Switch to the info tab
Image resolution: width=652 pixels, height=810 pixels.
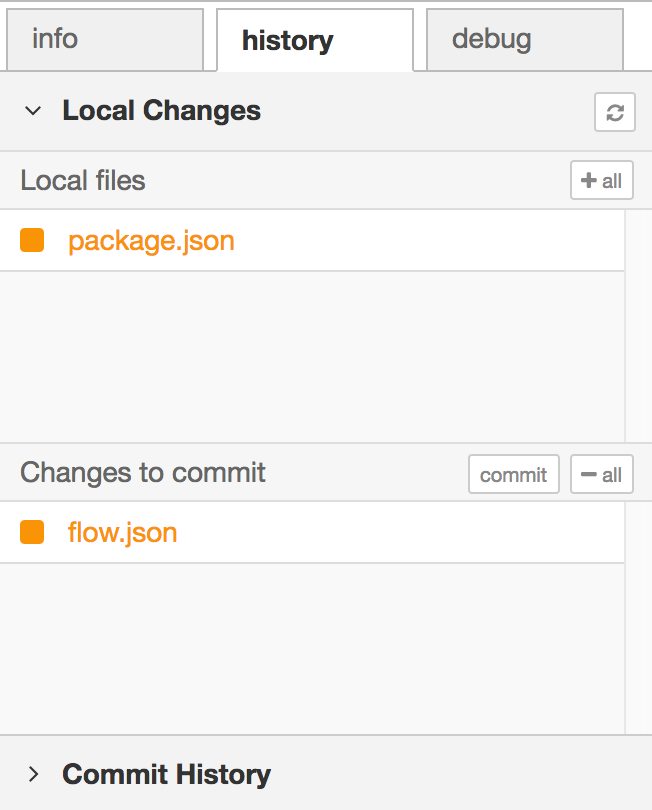[x=55, y=40]
